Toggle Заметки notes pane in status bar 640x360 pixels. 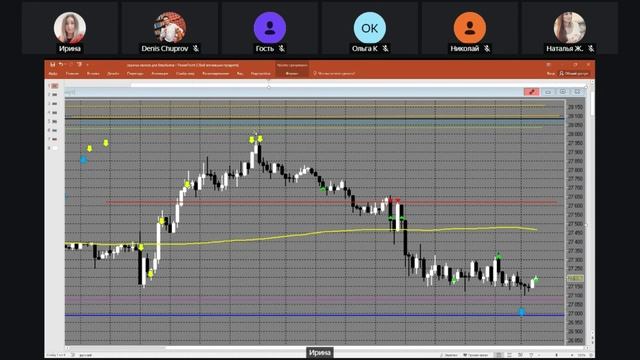[449, 355]
